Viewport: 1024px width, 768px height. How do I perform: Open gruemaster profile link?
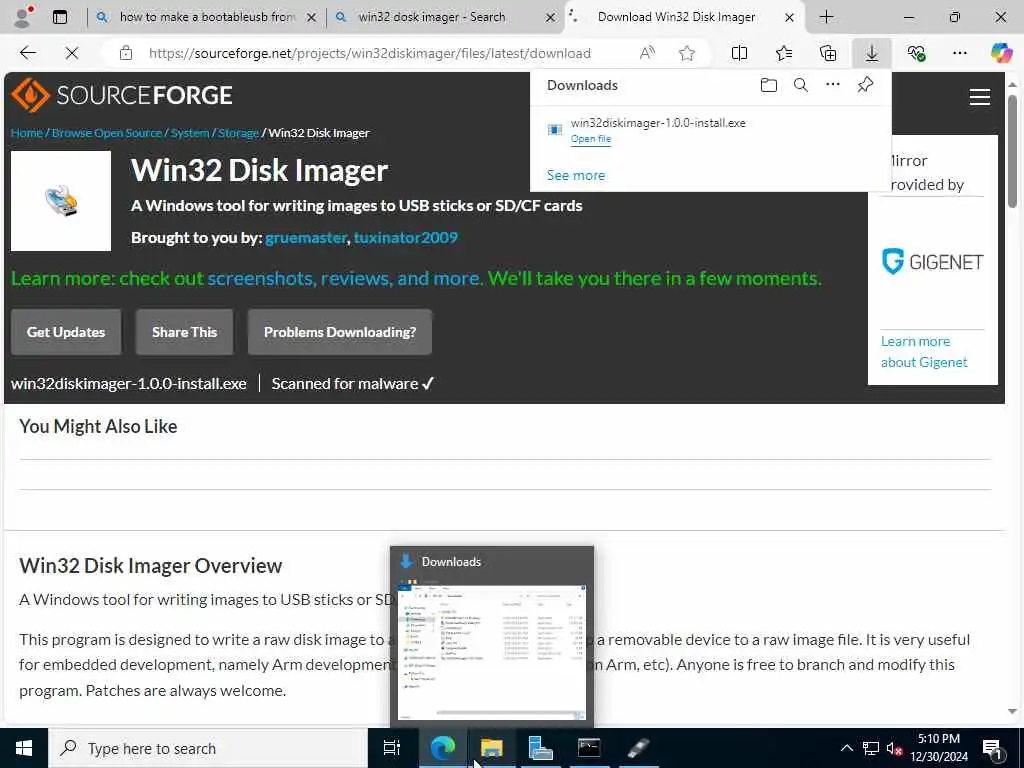306,238
